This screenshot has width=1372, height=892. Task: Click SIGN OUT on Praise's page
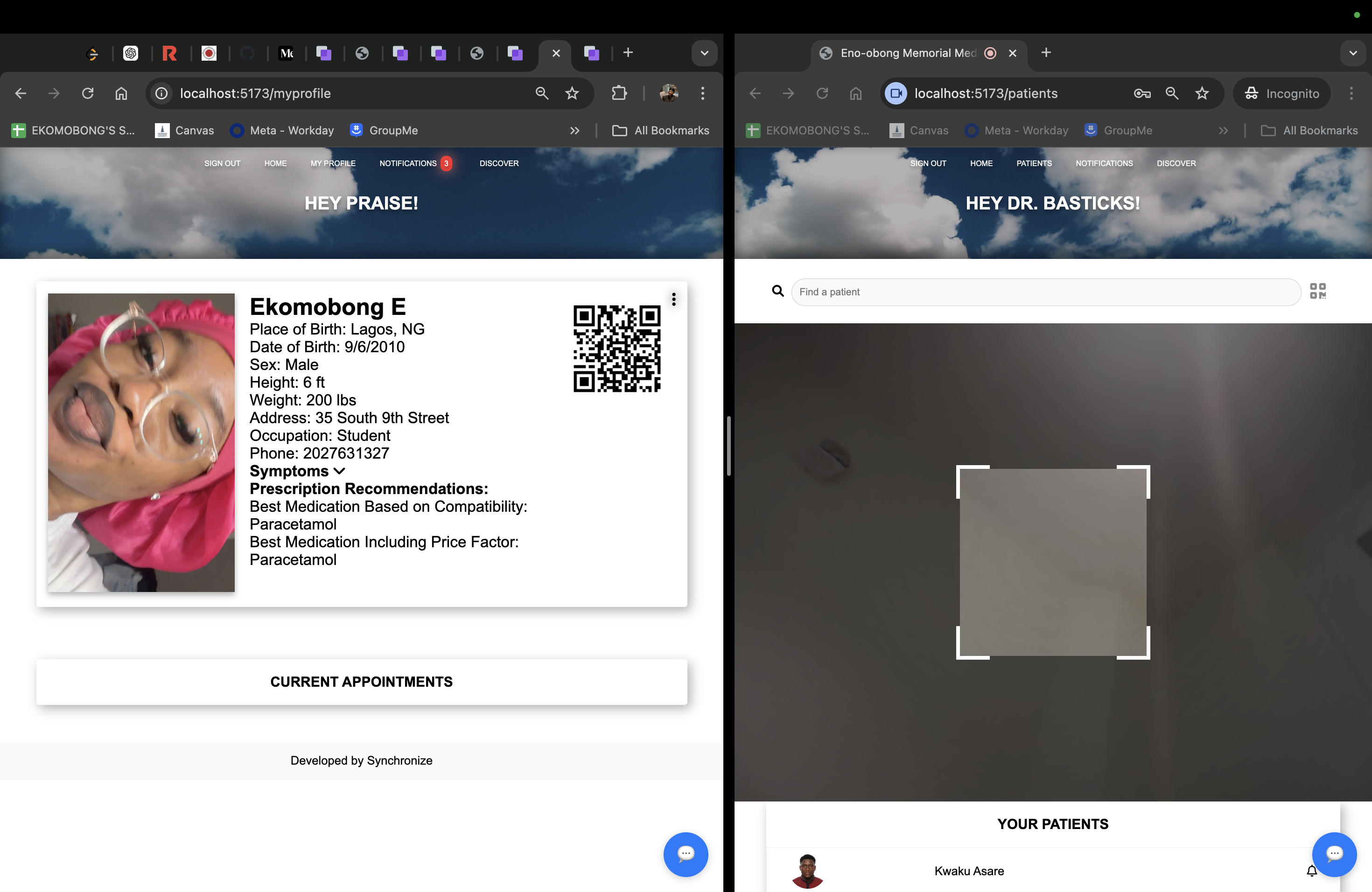point(222,164)
